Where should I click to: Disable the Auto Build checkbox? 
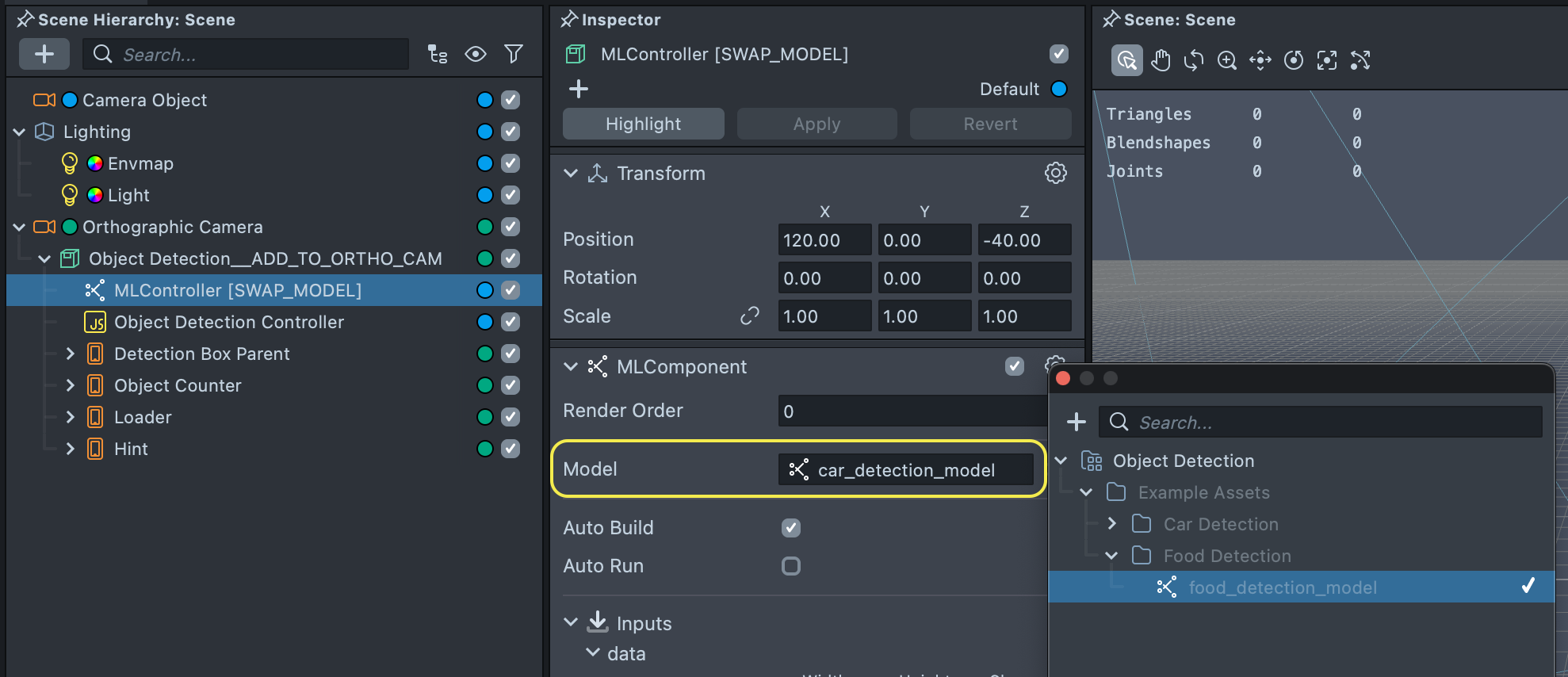click(790, 528)
